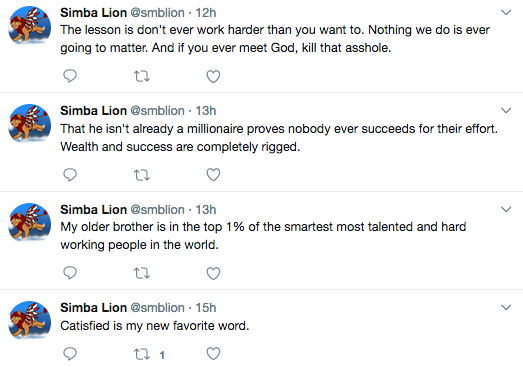The width and height of the screenshot is (523, 367).
Task: Reply to the 'Catisfied' tweet
Action: (70, 354)
